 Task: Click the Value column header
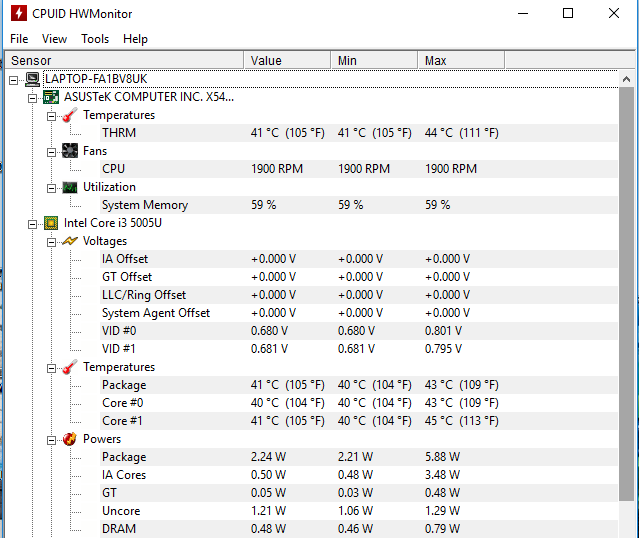[x=287, y=60]
